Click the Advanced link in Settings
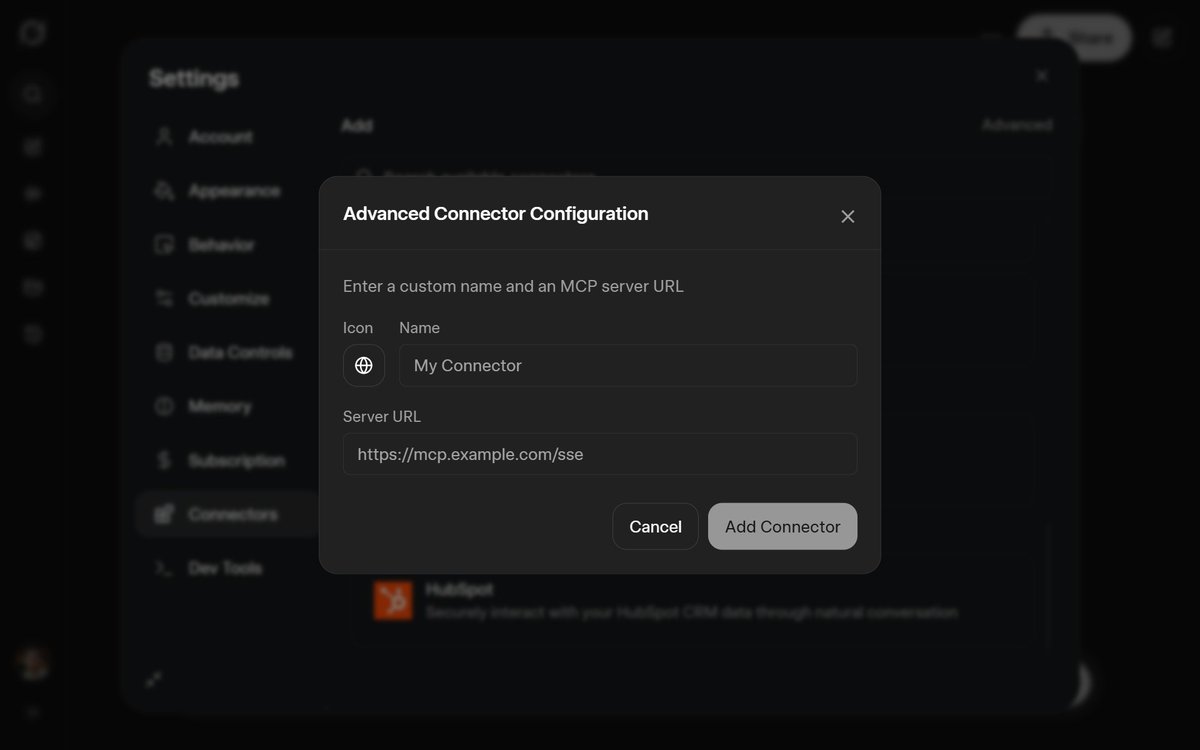The image size is (1200, 750). (1016, 125)
